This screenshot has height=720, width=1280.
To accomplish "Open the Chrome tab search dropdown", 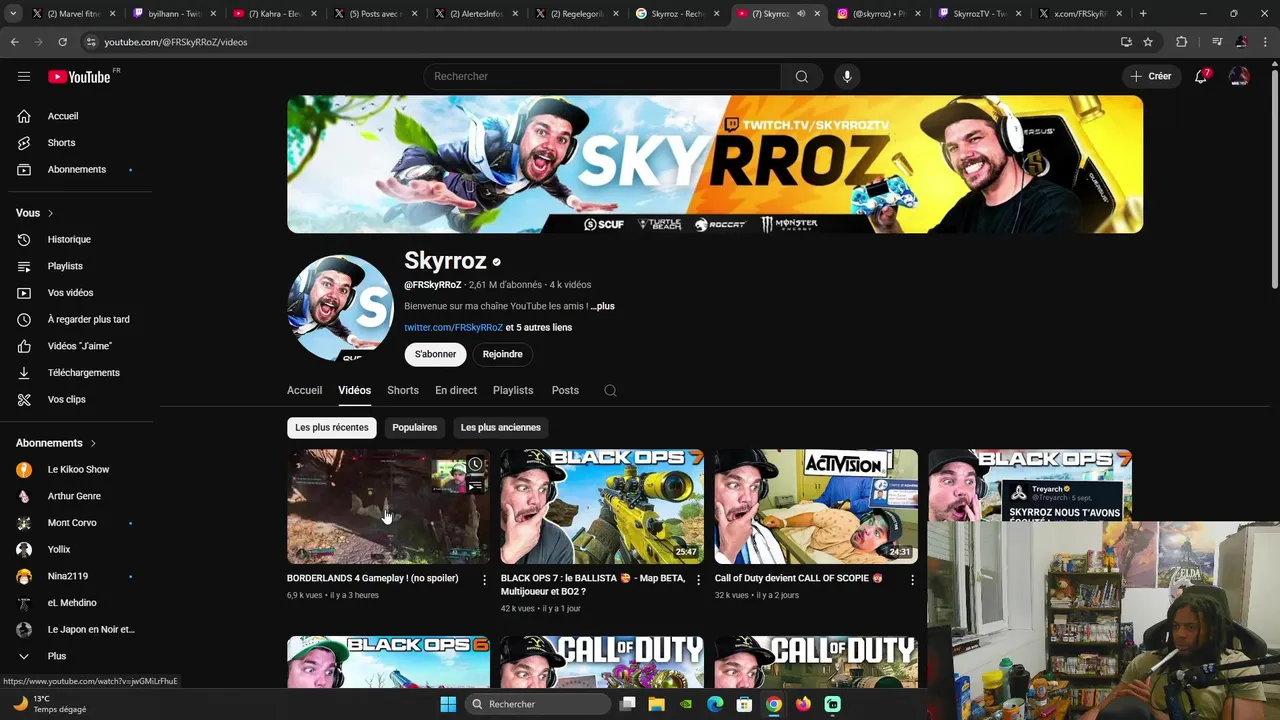I will click(15, 14).
